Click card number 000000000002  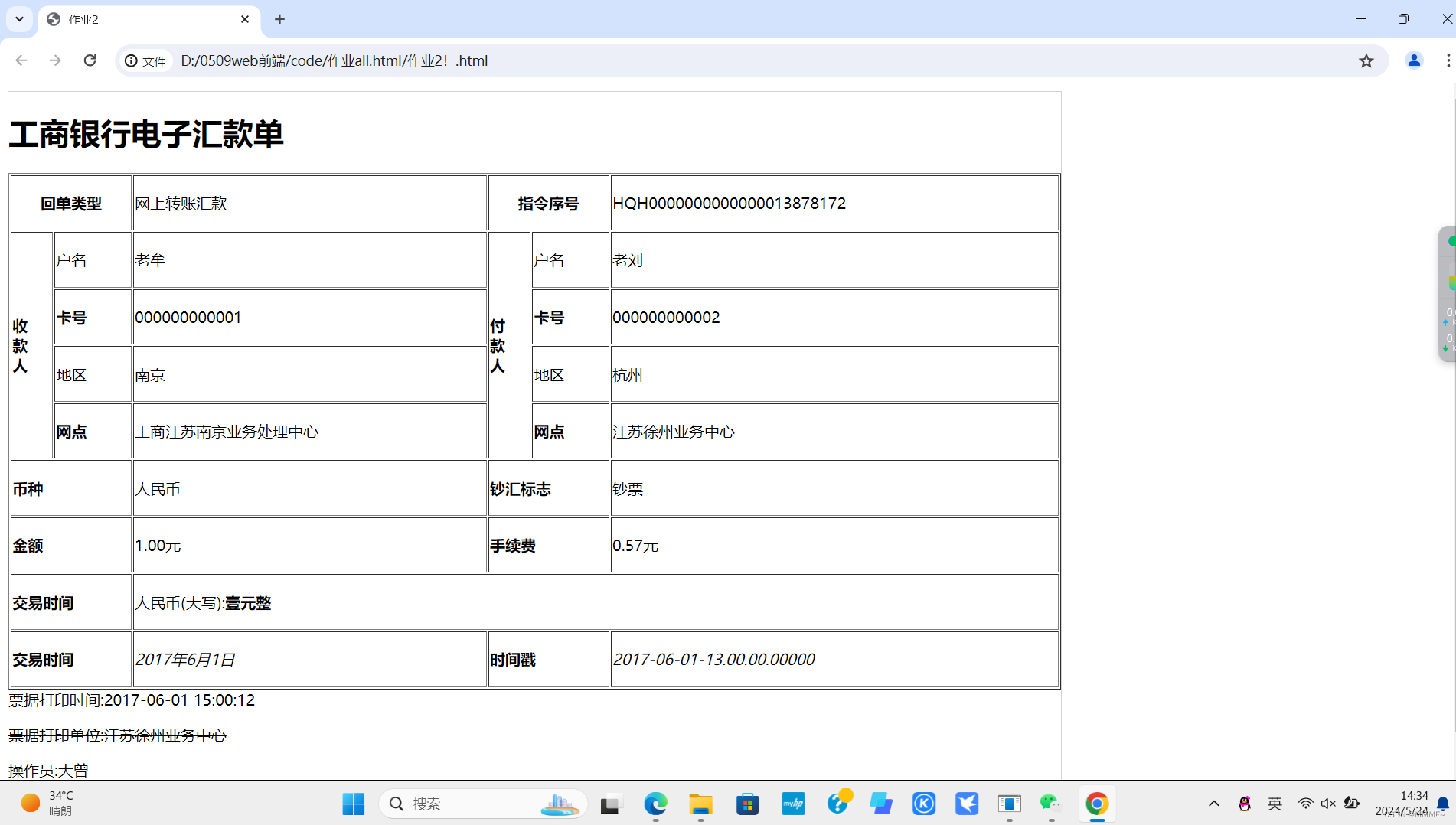tap(666, 318)
